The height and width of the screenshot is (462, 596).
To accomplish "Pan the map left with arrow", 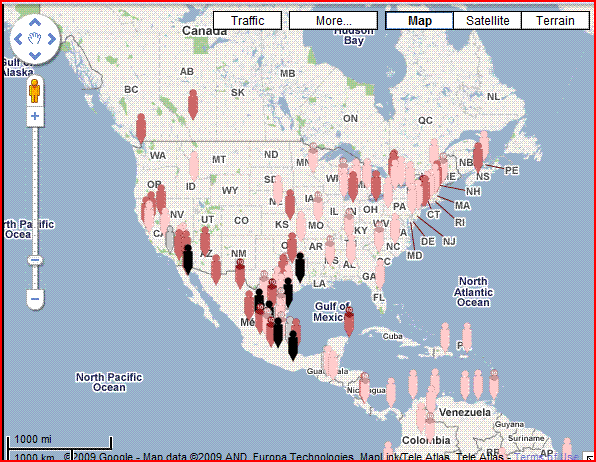I will click(18, 39).
